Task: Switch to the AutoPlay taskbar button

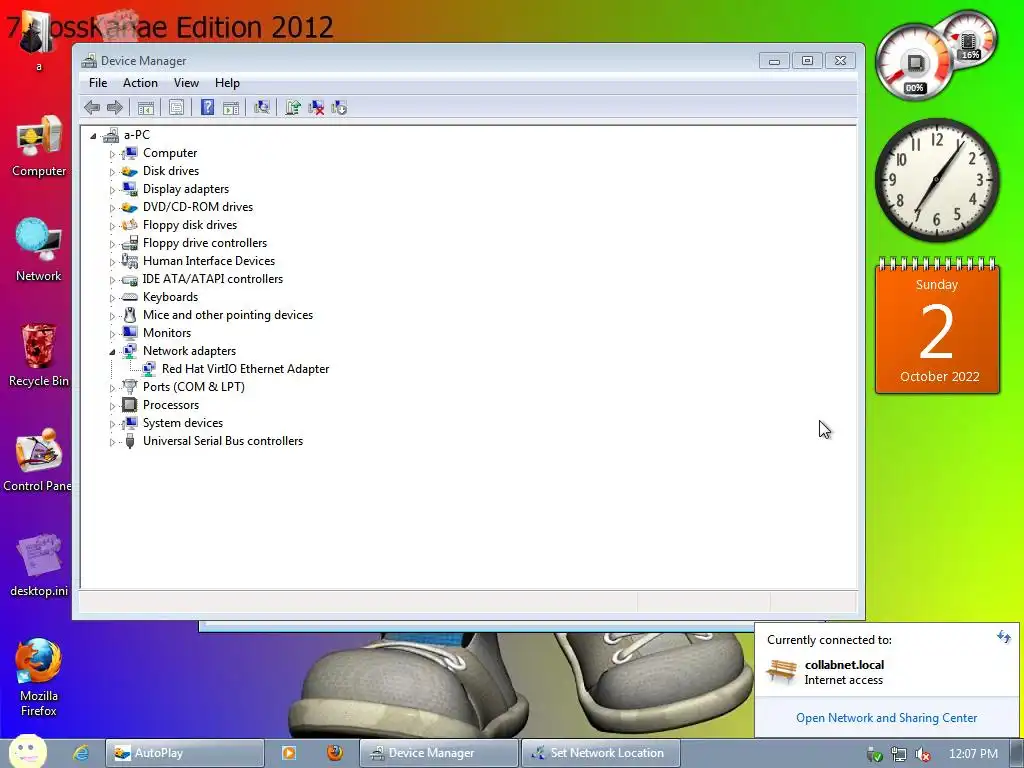Action: click(185, 753)
